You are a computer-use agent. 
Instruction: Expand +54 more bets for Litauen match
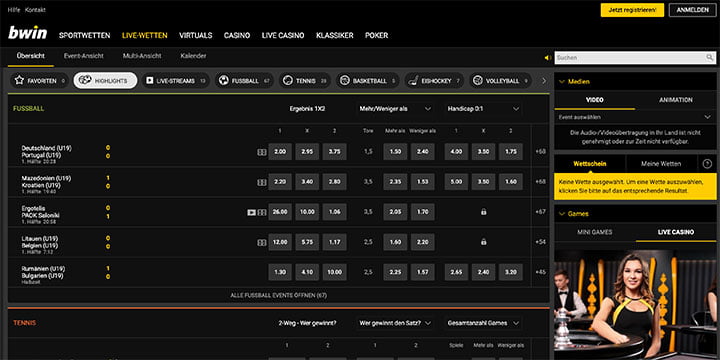[540, 242]
